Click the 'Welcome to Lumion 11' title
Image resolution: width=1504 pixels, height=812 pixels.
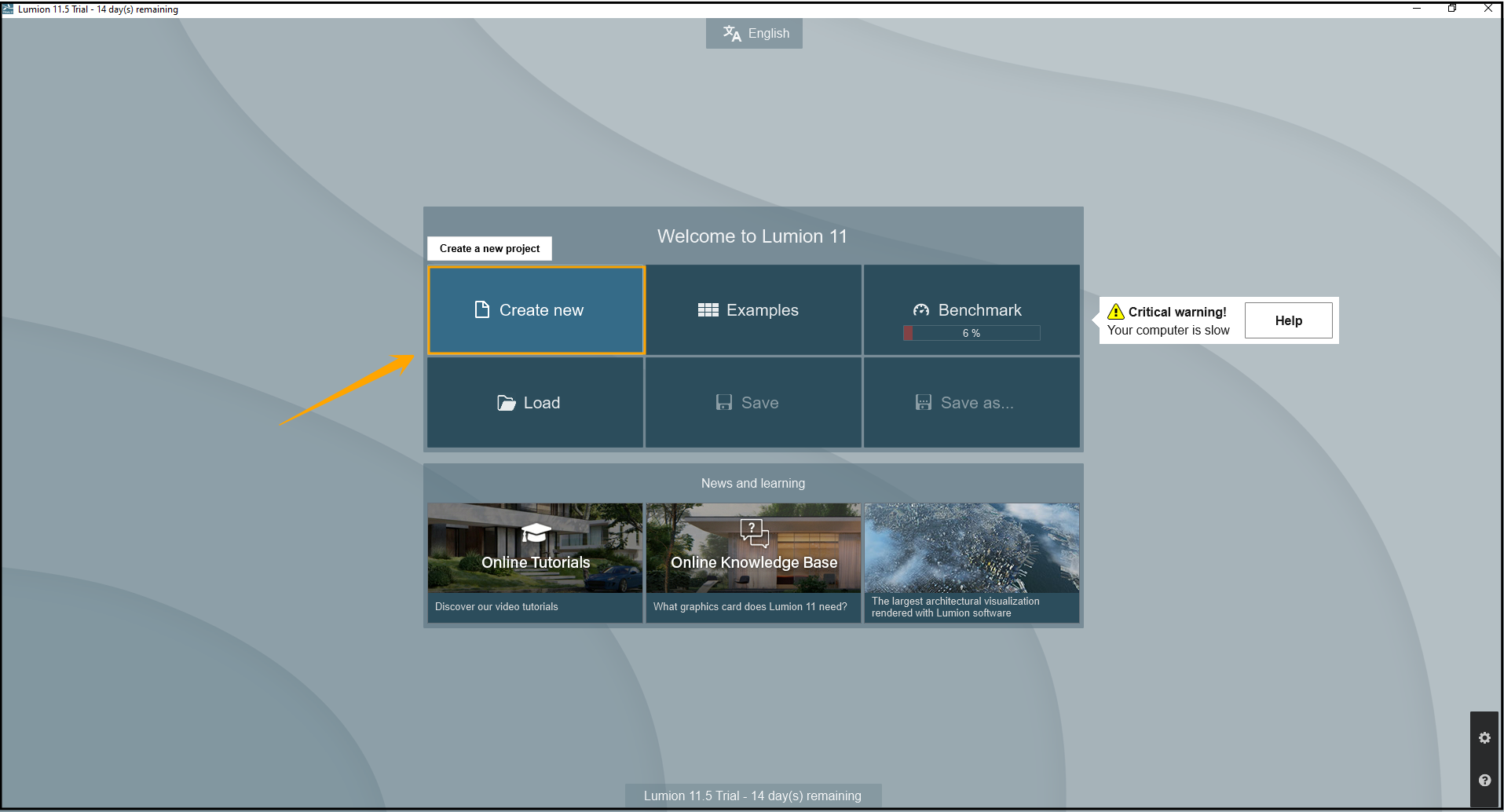click(752, 236)
